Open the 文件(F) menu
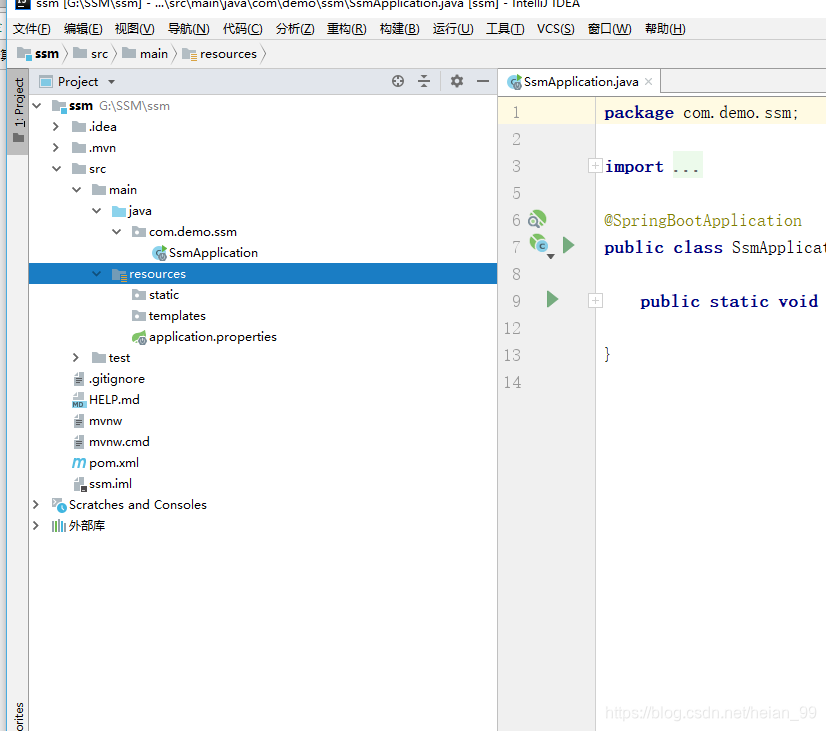This screenshot has width=826, height=731. (x=32, y=29)
